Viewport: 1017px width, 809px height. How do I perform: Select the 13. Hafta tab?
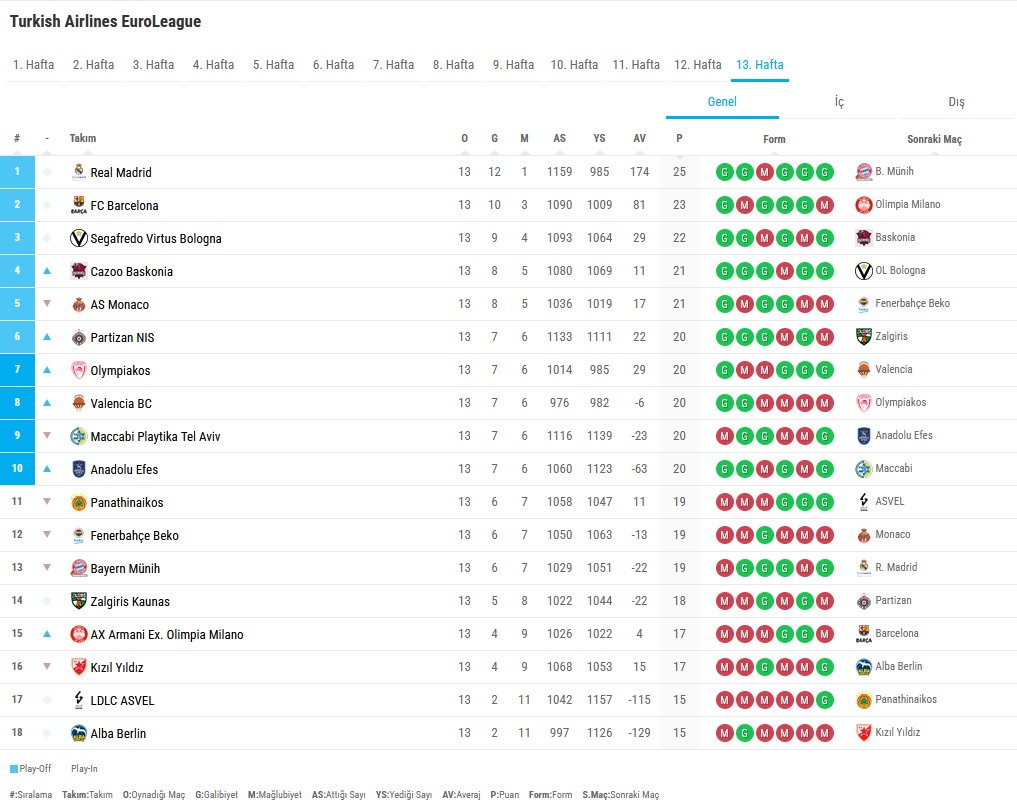pyautogui.click(x=760, y=65)
